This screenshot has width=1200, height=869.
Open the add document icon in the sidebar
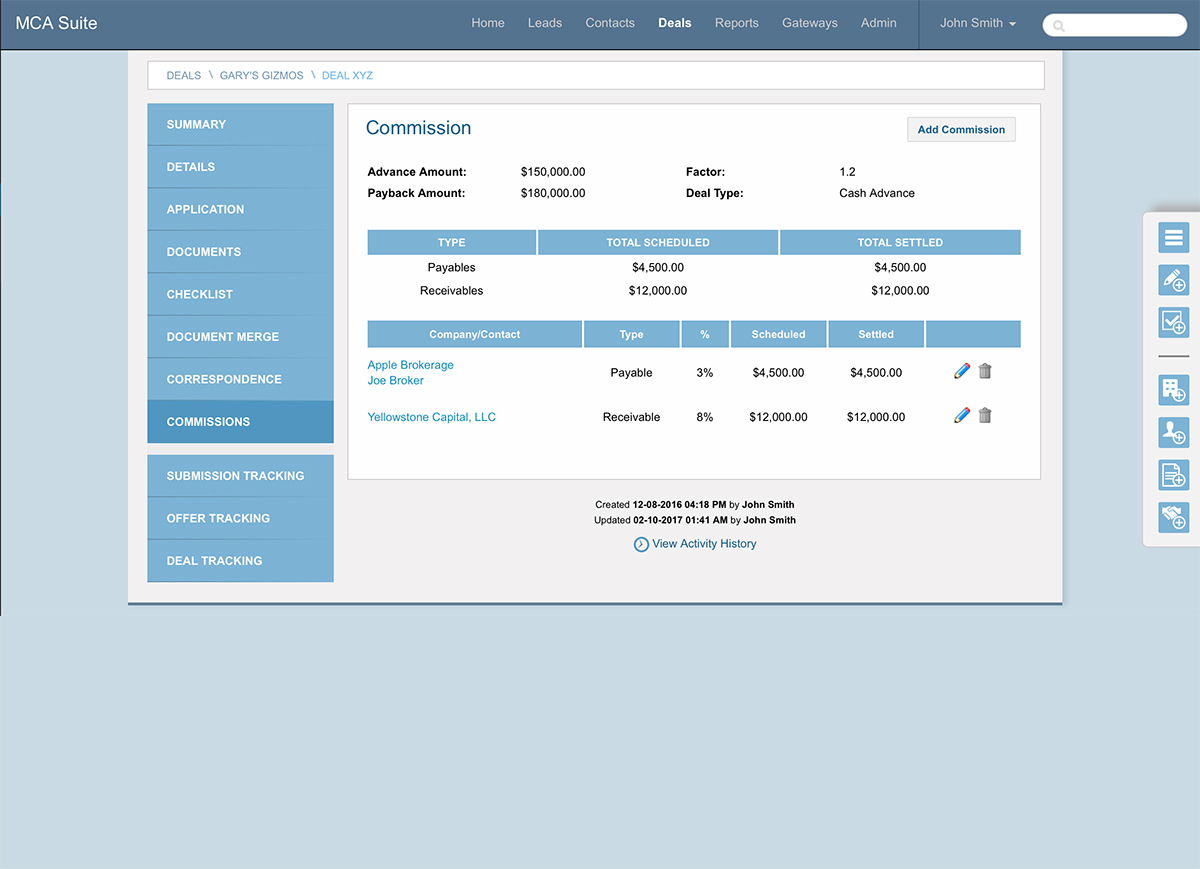tap(1173, 475)
